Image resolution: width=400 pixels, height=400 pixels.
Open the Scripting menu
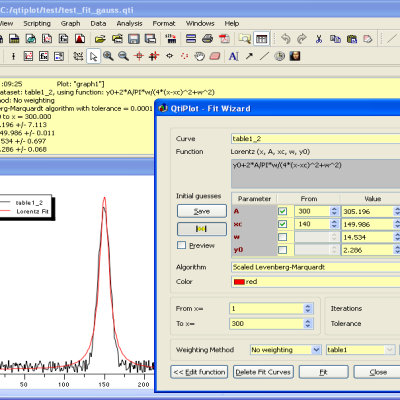click(x=37, y=23)
